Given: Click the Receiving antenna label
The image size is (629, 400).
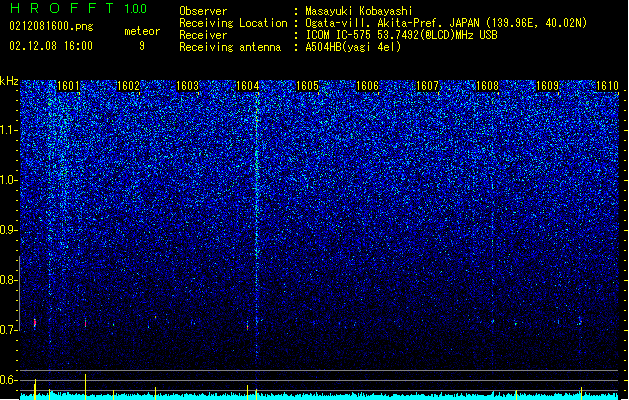Looking at the screenshot, I should coord(230,47).
